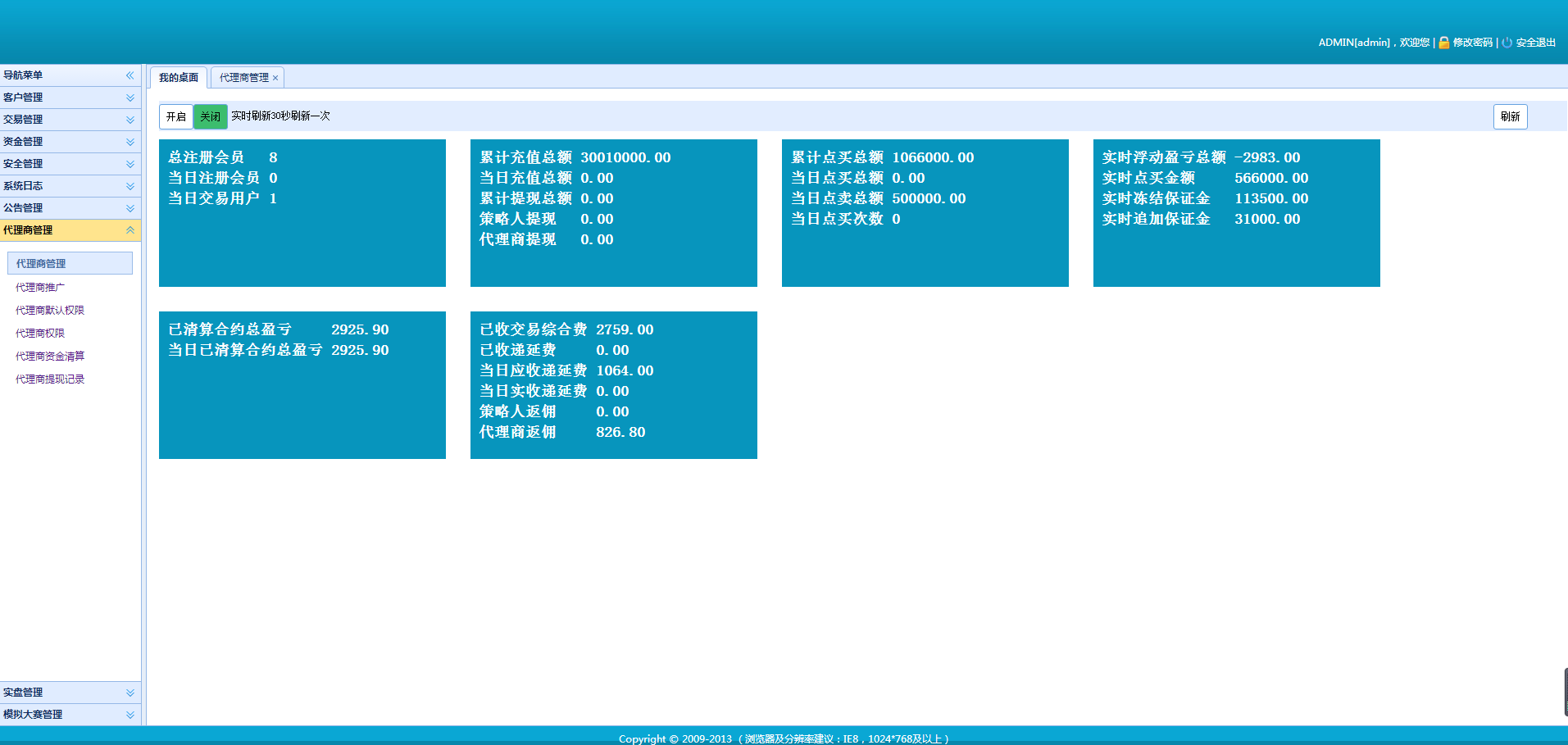Open 代理商管理 in the submenu

pyautogui.click(x=70, y=263)
